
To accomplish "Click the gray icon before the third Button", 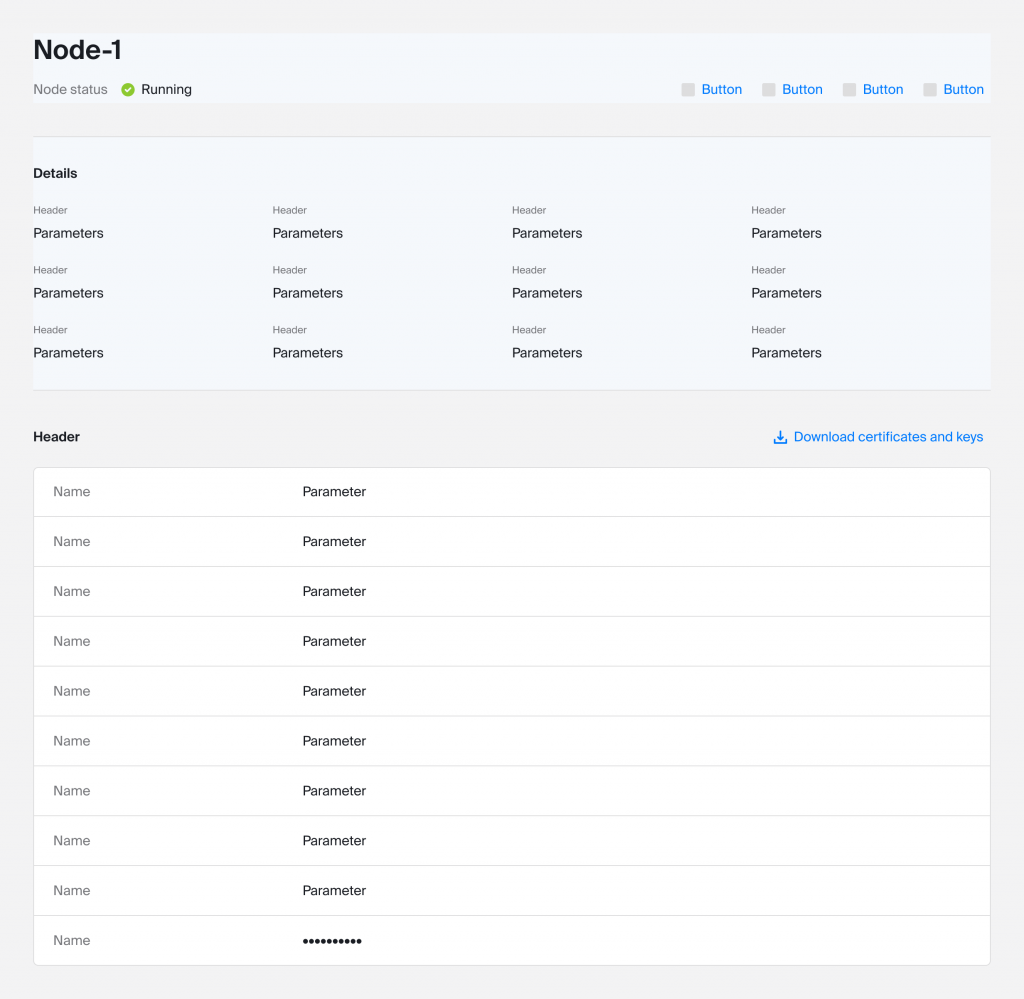I will click(x=849, y=89).
